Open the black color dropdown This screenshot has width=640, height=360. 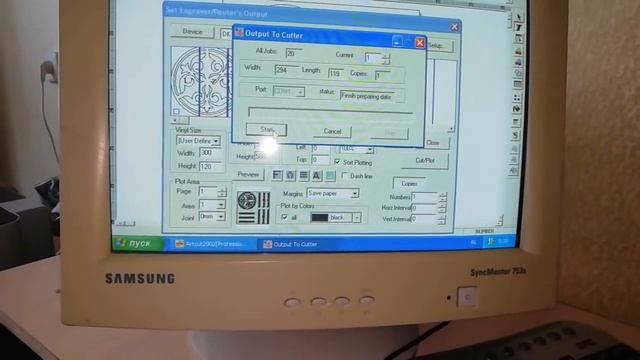coord(357,218)
